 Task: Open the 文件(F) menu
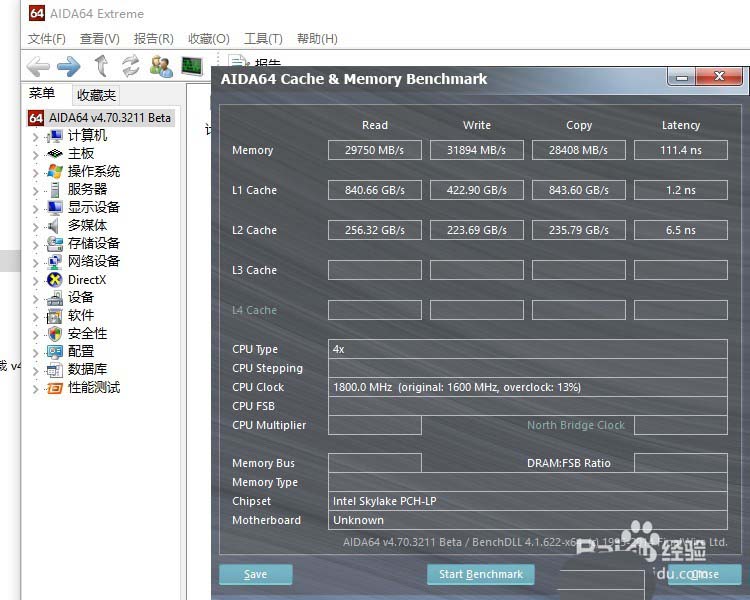pyautogui.click(x=46, y=39)
